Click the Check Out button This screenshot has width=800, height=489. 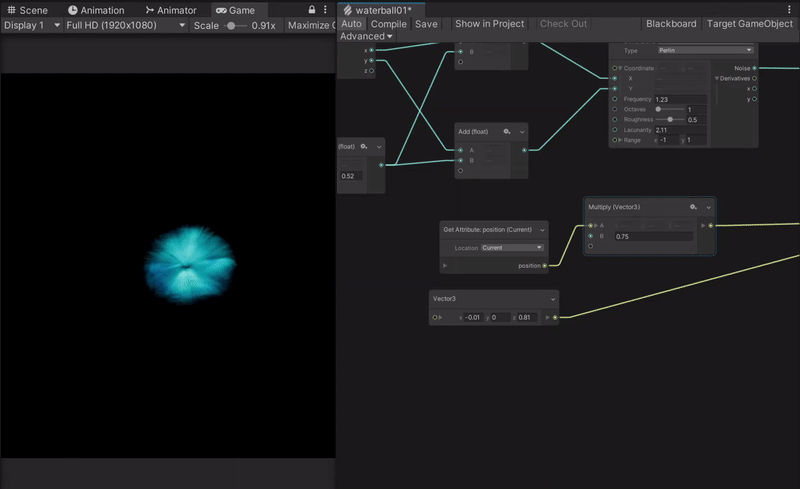click(563, 24)
